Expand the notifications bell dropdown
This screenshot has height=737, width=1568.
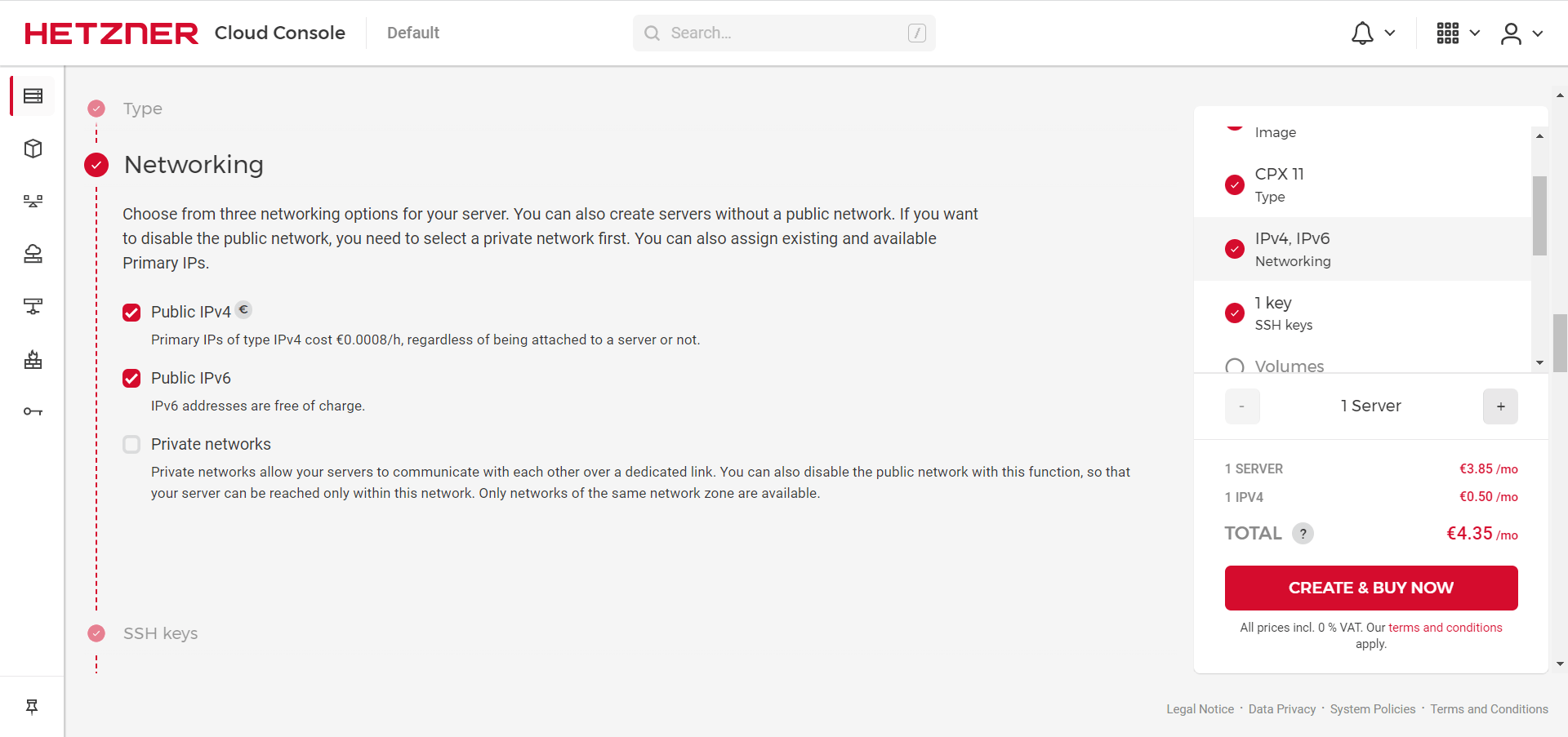(x=1372, y=33)
